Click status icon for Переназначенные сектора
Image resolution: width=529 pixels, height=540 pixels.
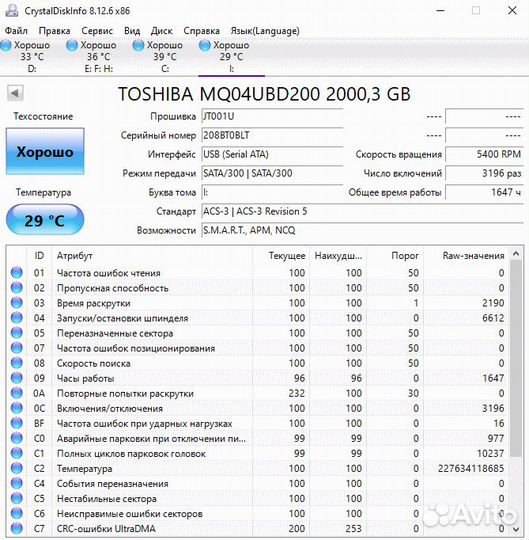pyautogui.click(x=17, y=333)
